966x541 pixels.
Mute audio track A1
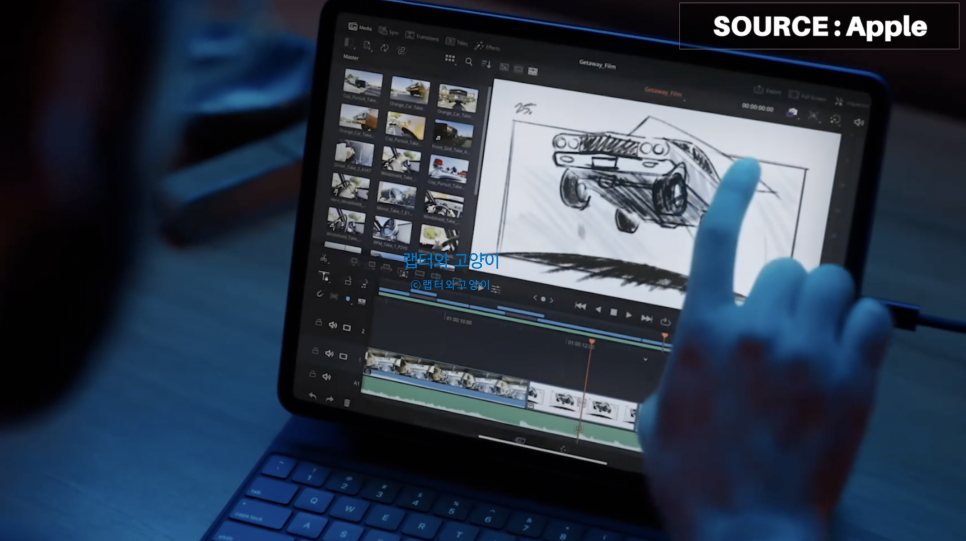tap(327, 376)
